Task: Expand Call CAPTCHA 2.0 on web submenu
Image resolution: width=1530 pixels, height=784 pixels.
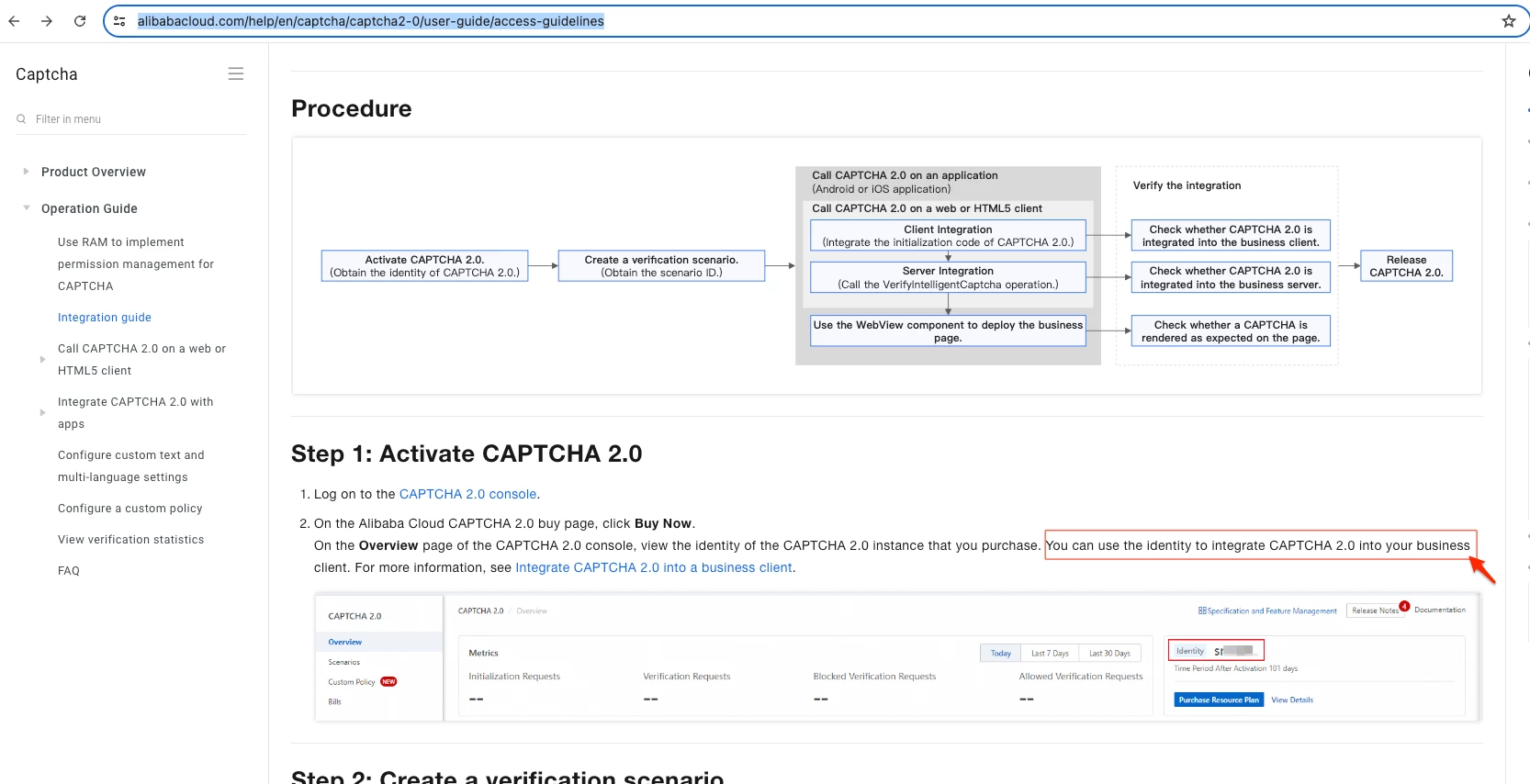Action: (x=42, y=359)
